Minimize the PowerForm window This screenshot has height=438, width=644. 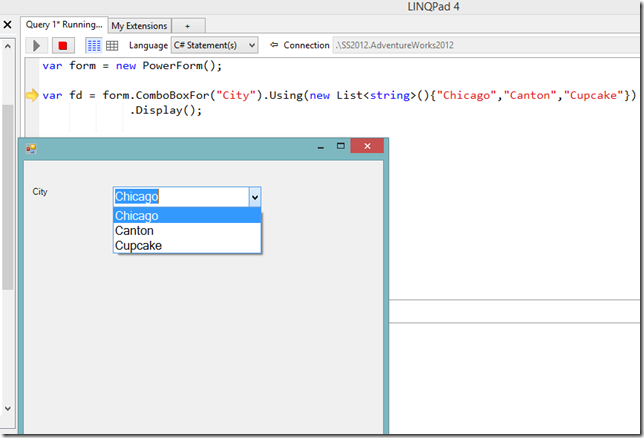[321, 146]
